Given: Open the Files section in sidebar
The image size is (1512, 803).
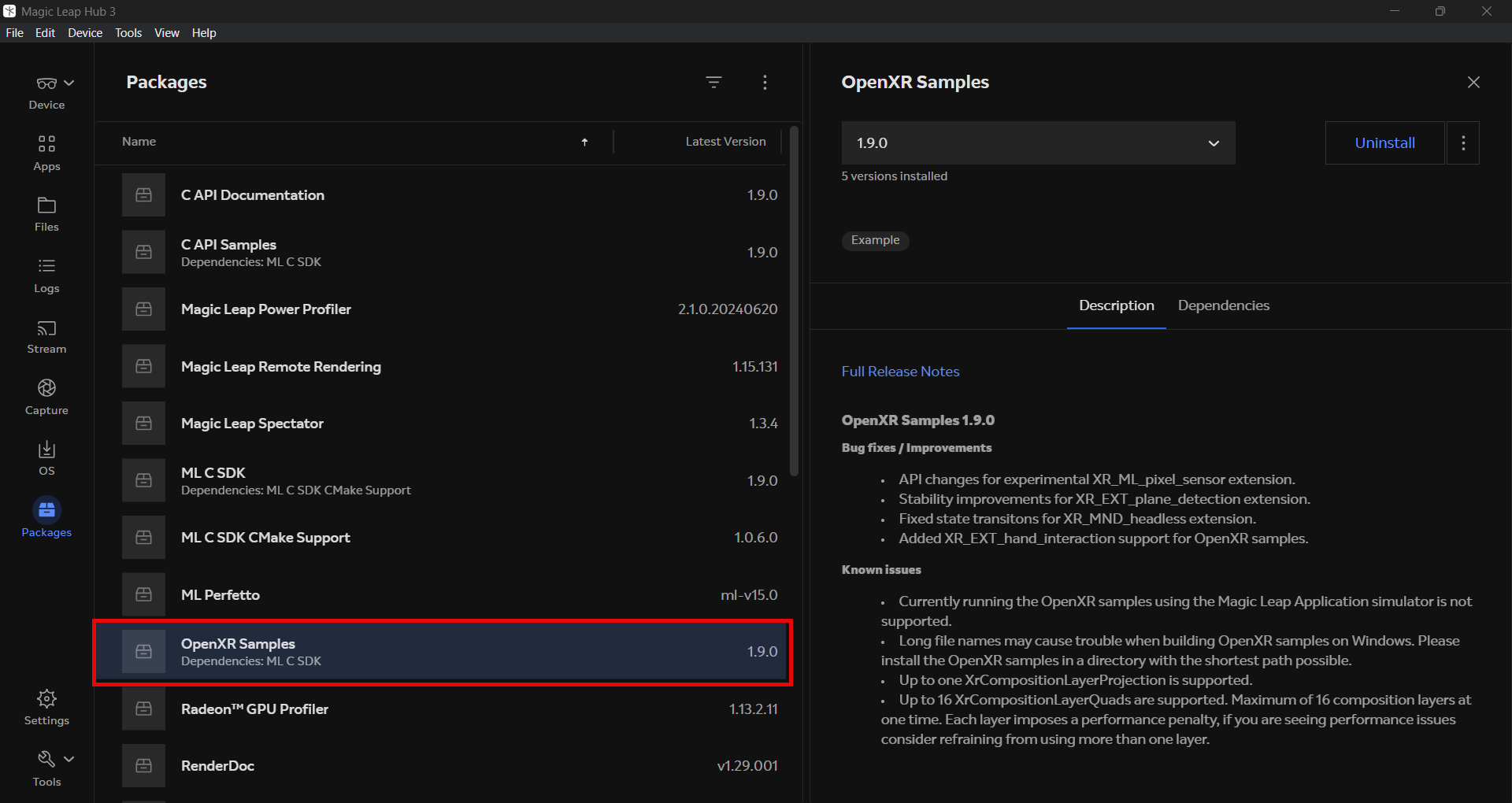Looking at the screenshot, I should point(46,214).
